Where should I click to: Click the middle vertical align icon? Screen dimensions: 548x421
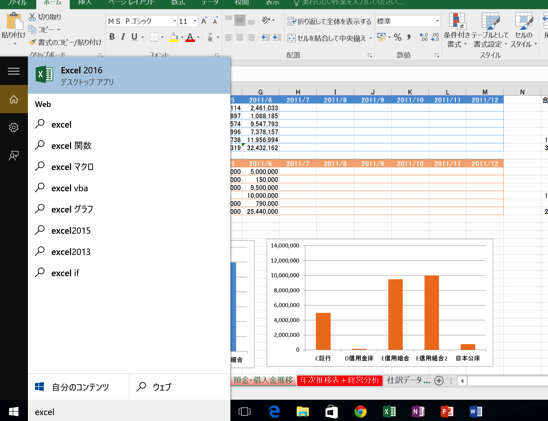coord(240,21)
